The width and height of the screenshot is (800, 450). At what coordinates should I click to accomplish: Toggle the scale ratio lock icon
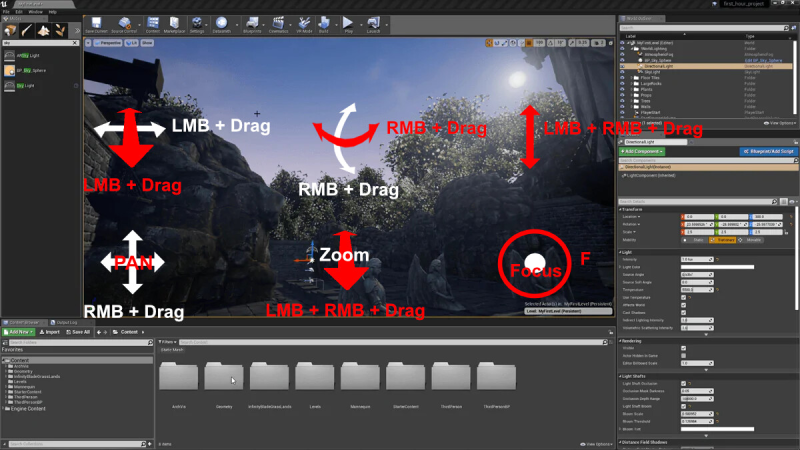coord(786,232)
